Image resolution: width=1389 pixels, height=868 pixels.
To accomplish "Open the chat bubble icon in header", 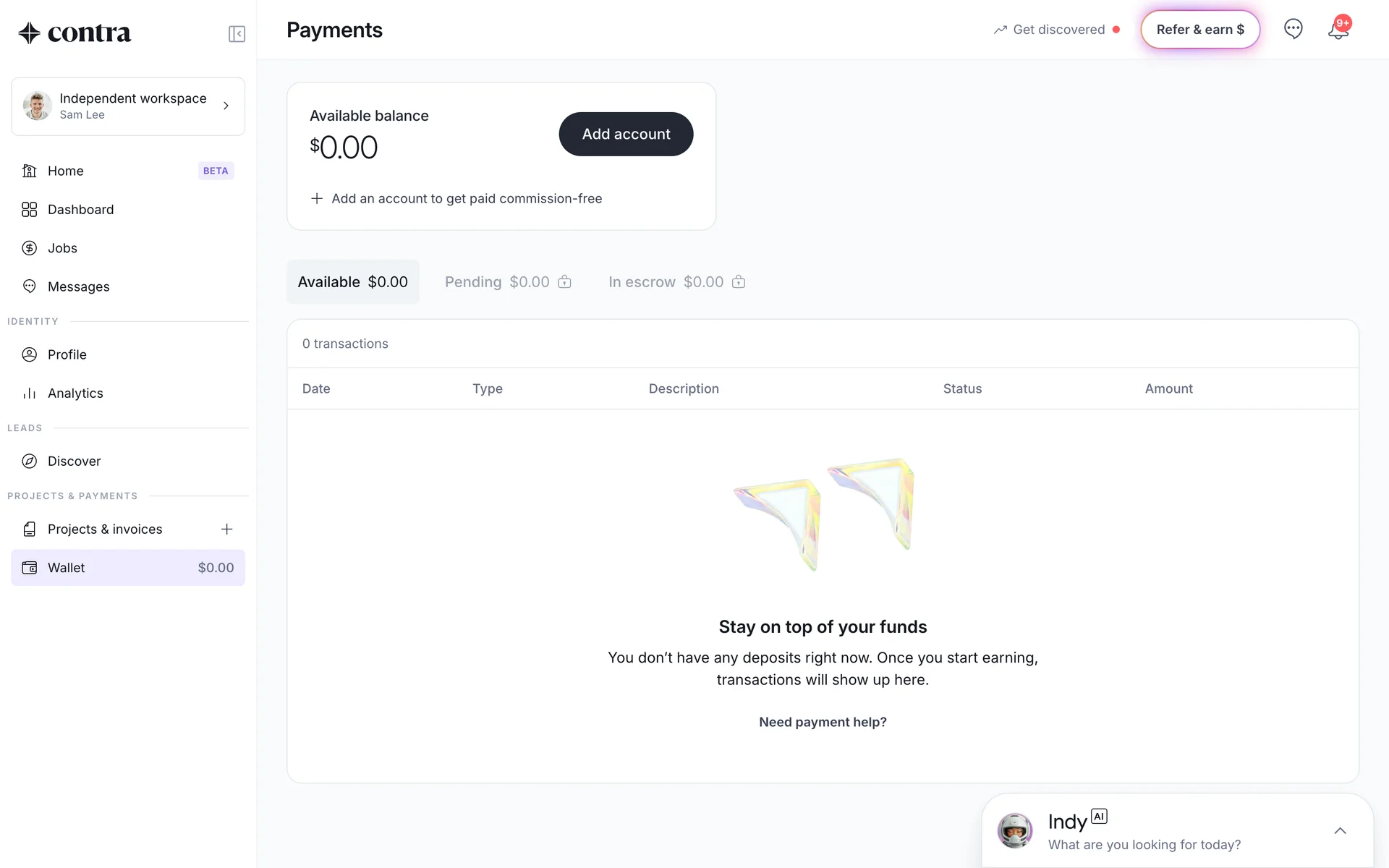I will pos(1293,29).
